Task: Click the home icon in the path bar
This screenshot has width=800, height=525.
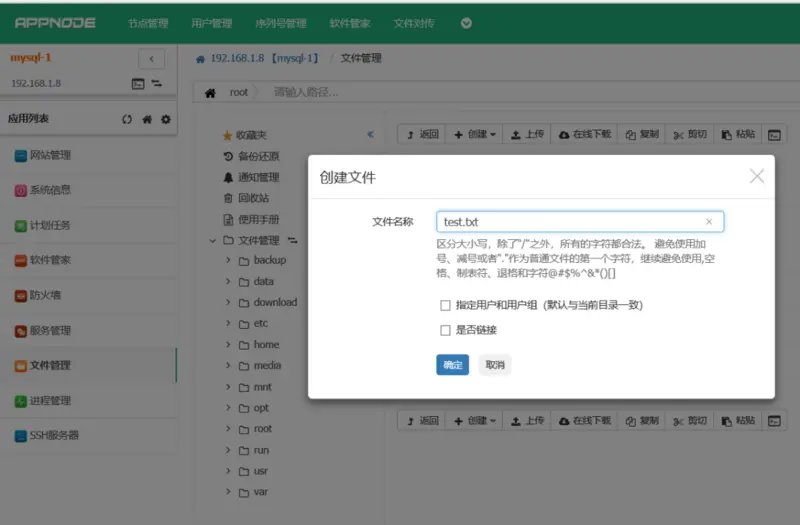Action: pyautogui.click(x=210, y=93)
